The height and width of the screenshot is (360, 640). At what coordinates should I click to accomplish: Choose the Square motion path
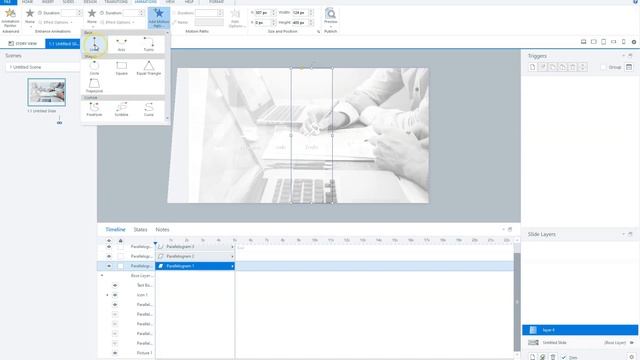121,68
